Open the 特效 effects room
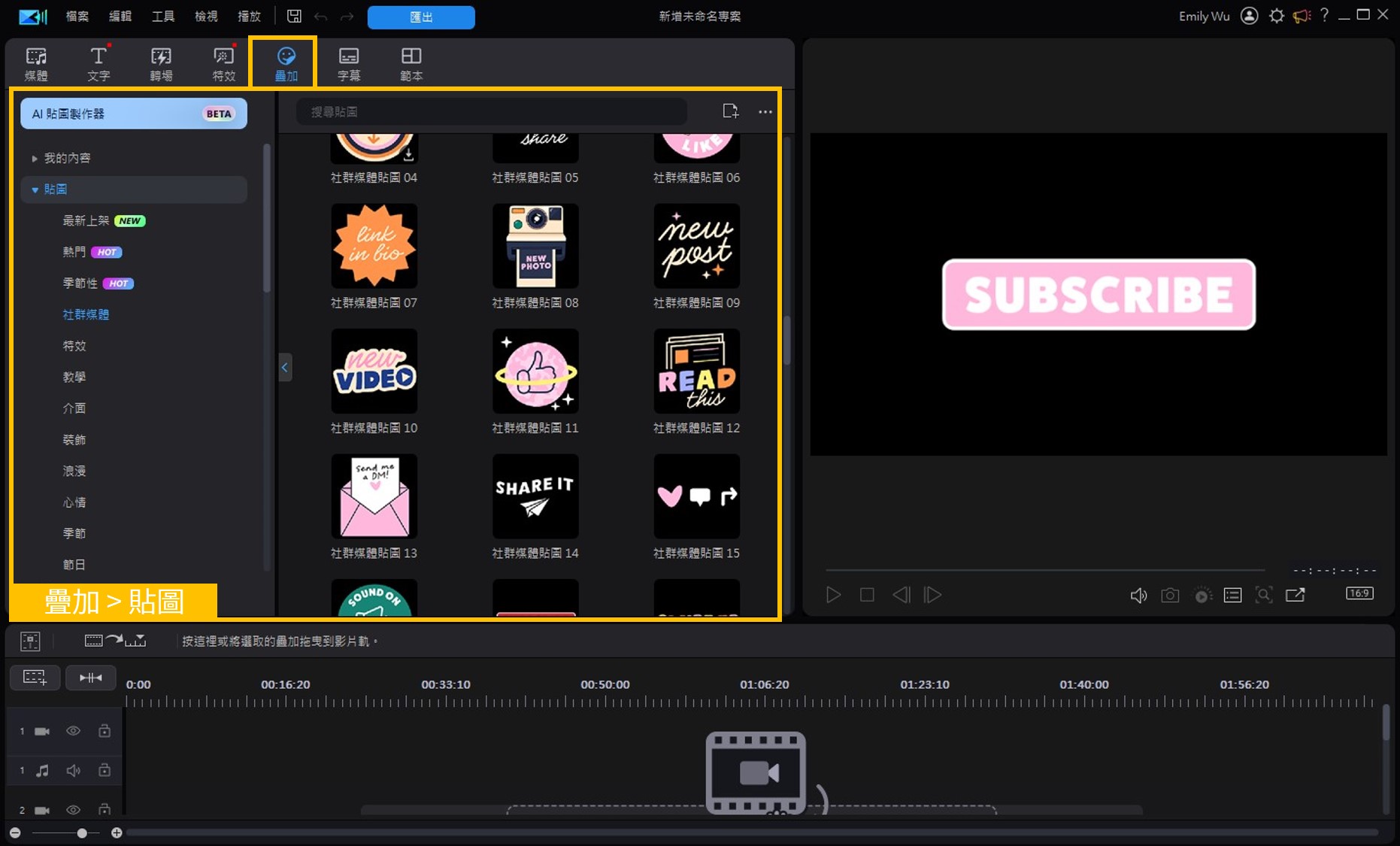The width and height of the screenshot is (1400, 846). point(224,64)
